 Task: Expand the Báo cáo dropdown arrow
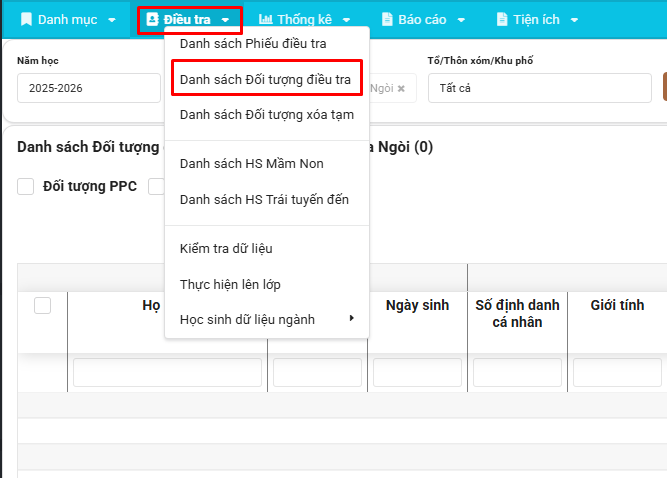461,20
